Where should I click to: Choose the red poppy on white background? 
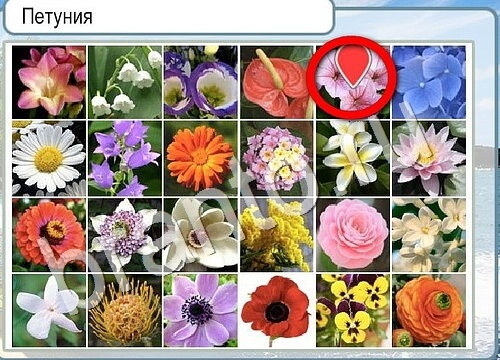pos(277,311)
